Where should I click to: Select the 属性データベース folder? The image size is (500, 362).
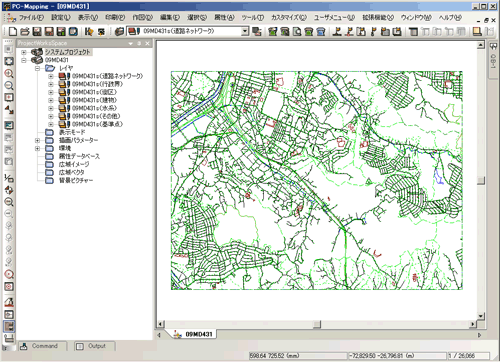(79, 156)
